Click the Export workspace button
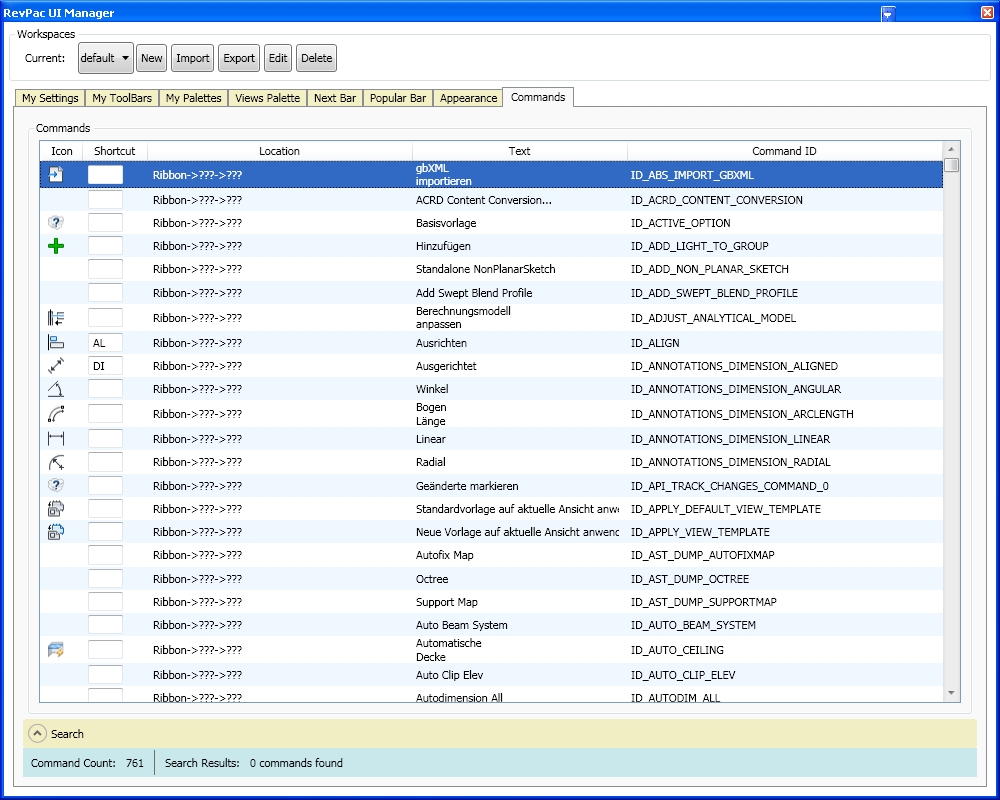The width and height of the screenshot is (1000, 800). pyautogui.click(x=239, y=58)
